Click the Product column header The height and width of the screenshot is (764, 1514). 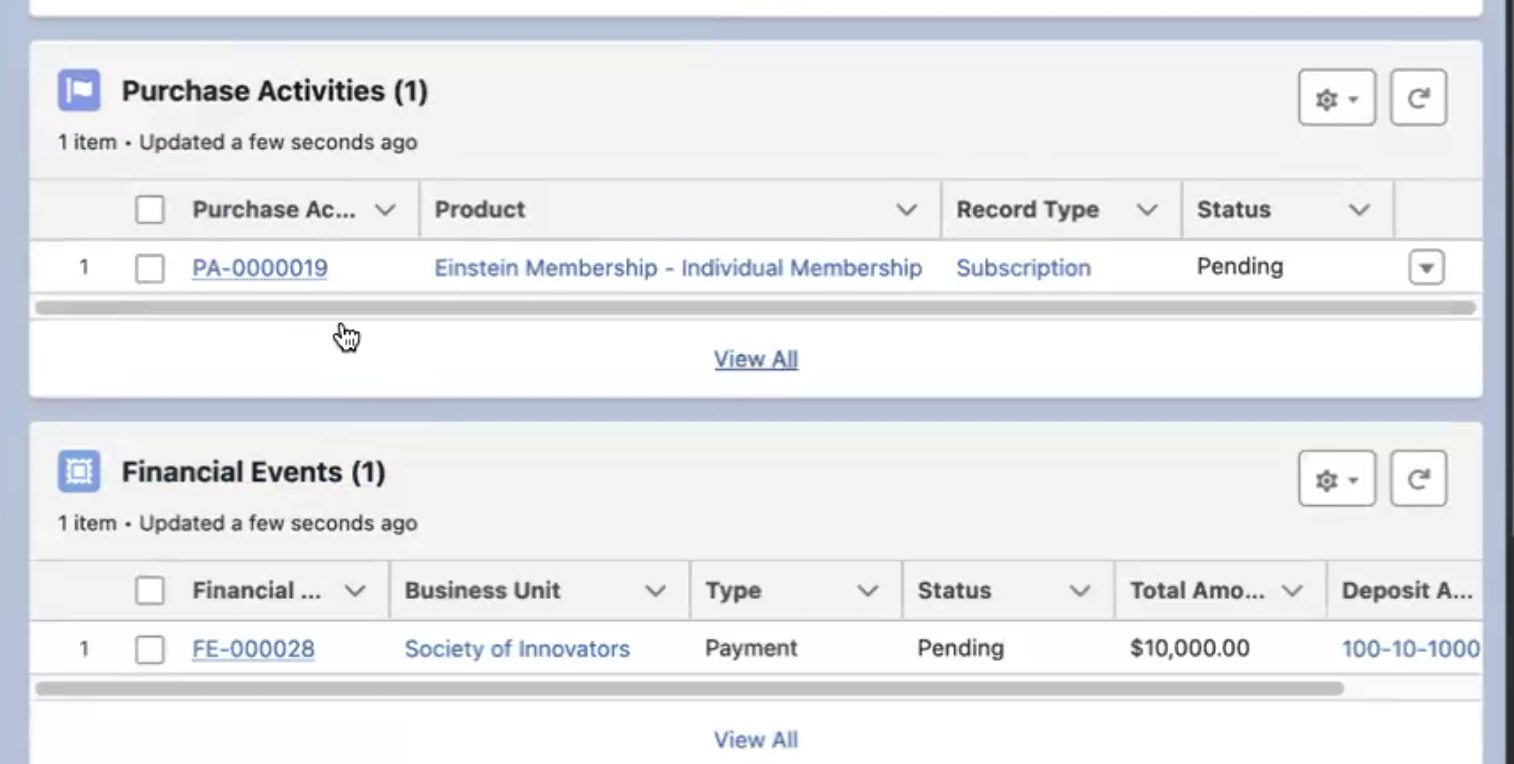(681, 210)
